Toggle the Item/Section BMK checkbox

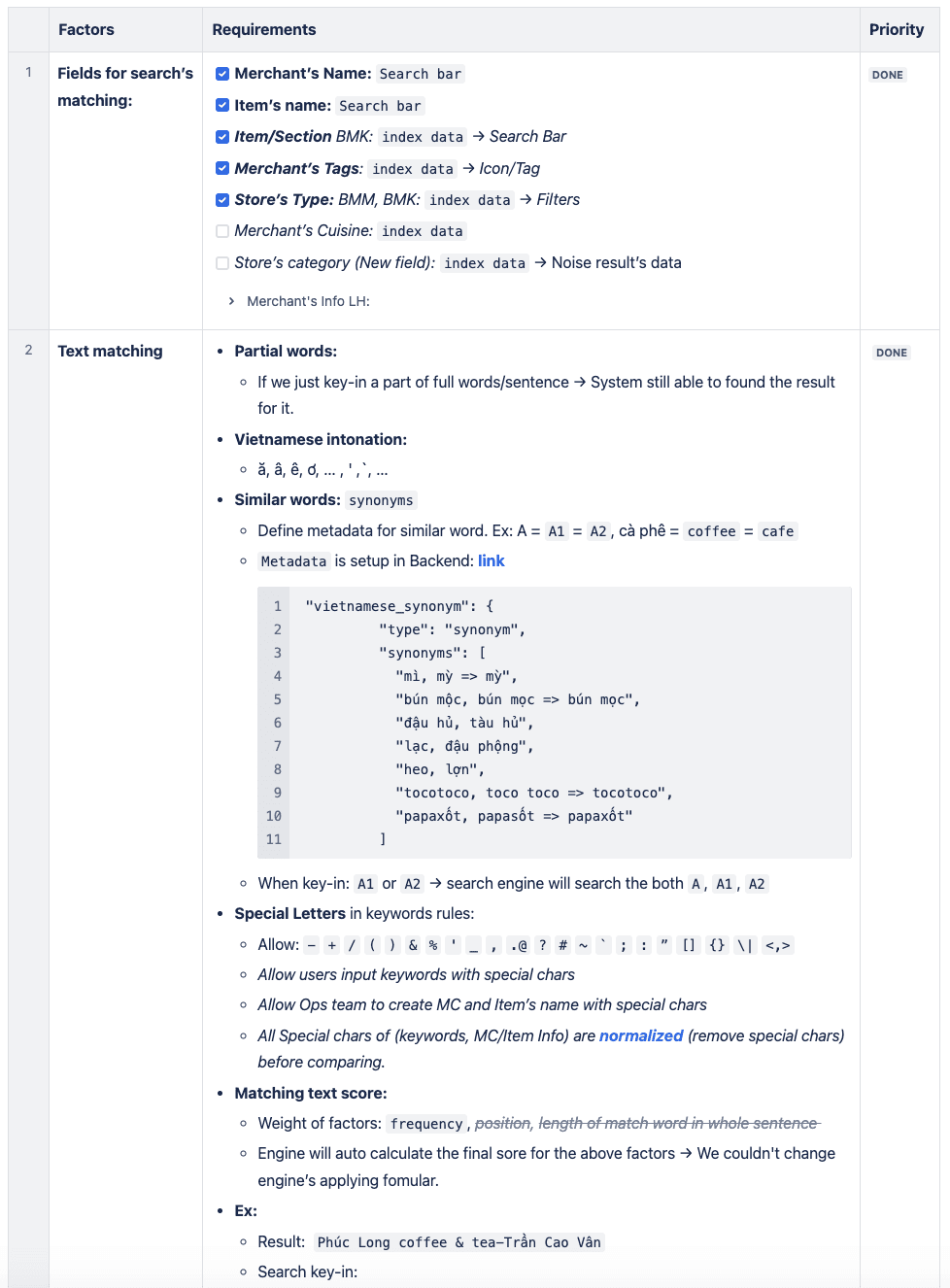pyautogui.click(x=222, y=137)
